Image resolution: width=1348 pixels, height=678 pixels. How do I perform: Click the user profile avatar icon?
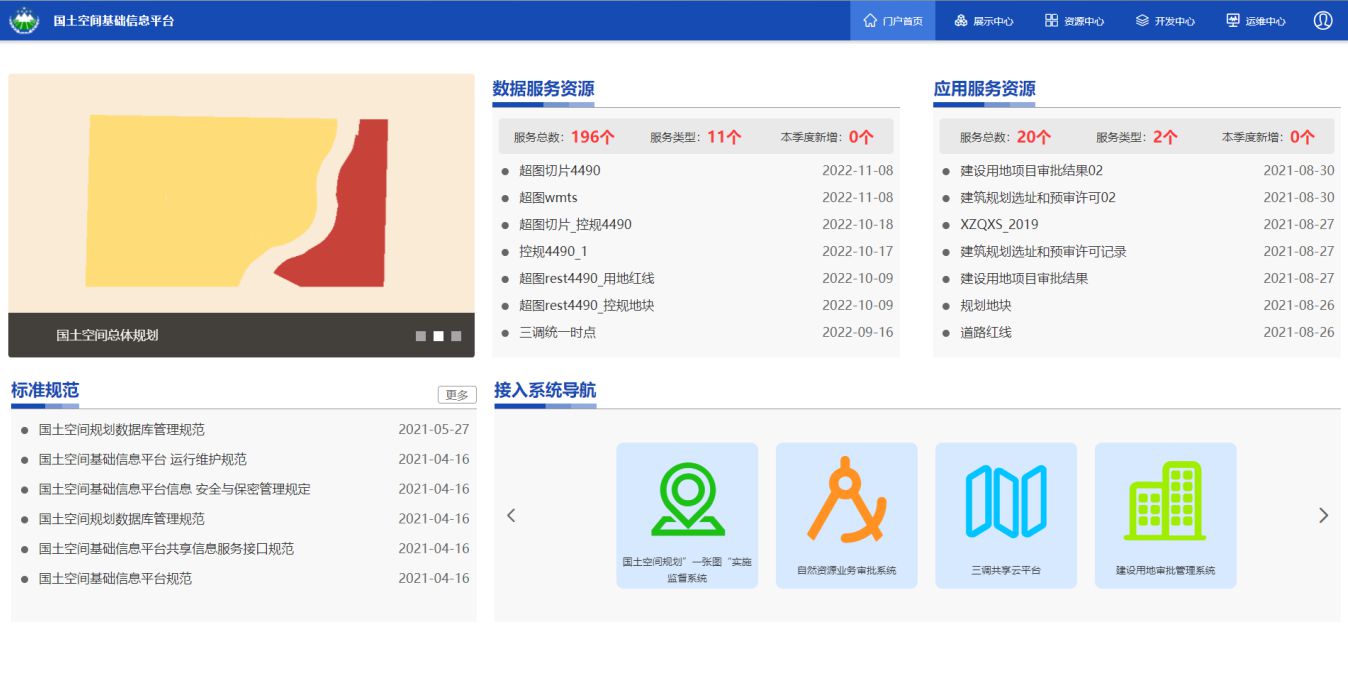(x=1322, y=20)
